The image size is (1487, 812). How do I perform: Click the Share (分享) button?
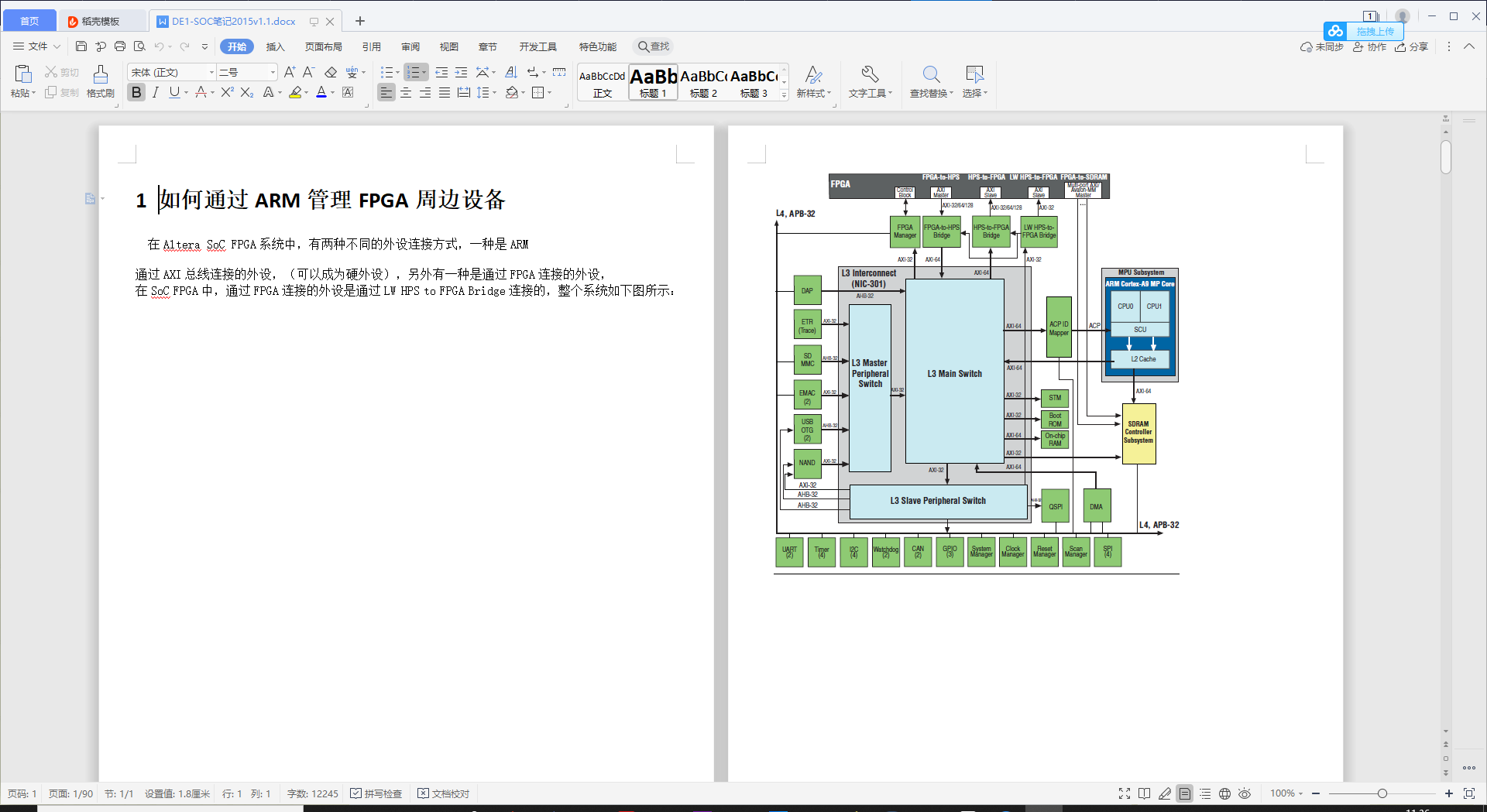click(x=1412, y=46)
